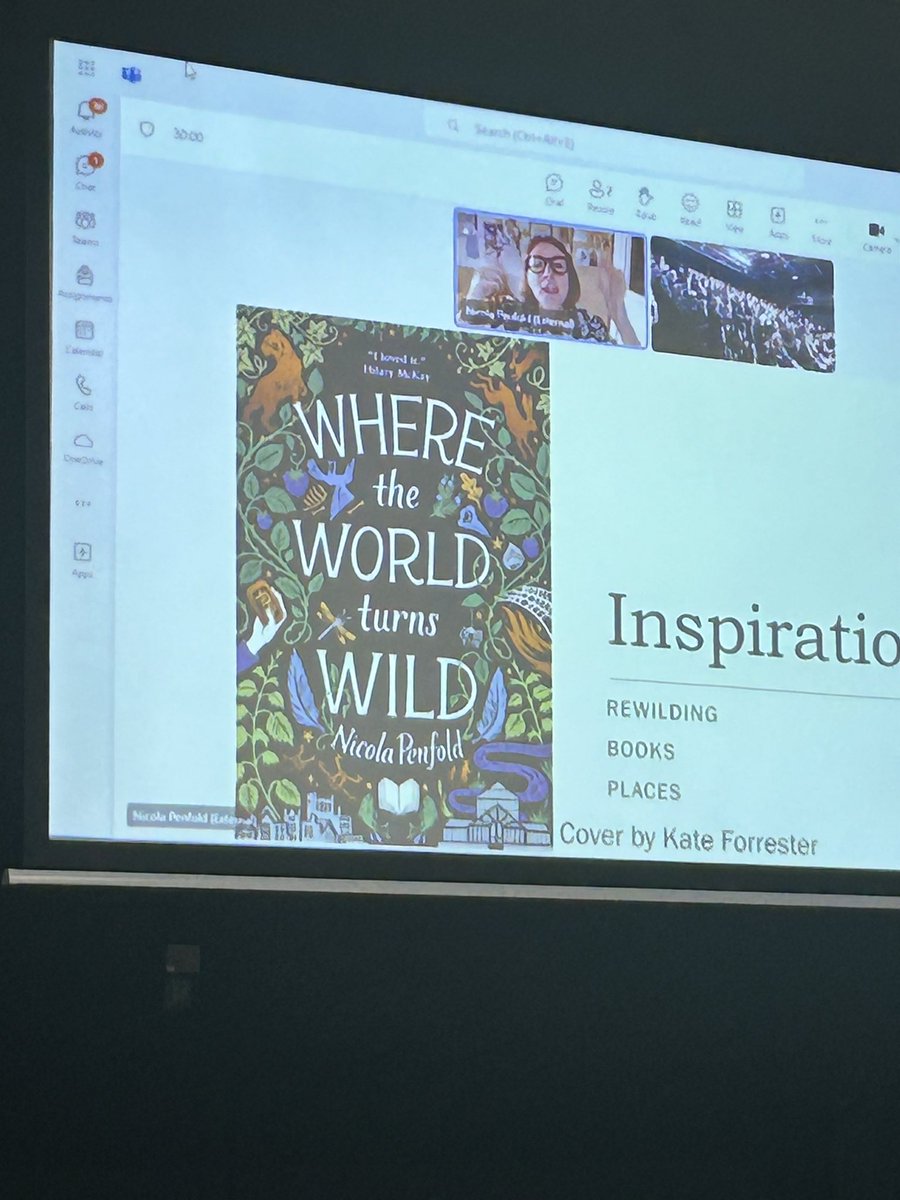
Task: Click the meeting shield security icon
Action: coord(147,130)
